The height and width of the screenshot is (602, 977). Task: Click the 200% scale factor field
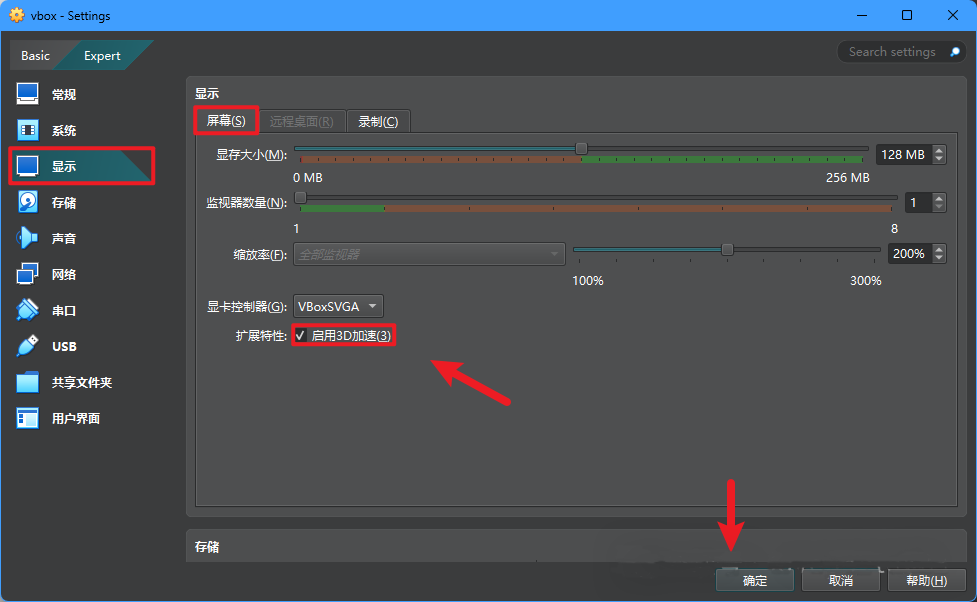[x=910, y=254]
